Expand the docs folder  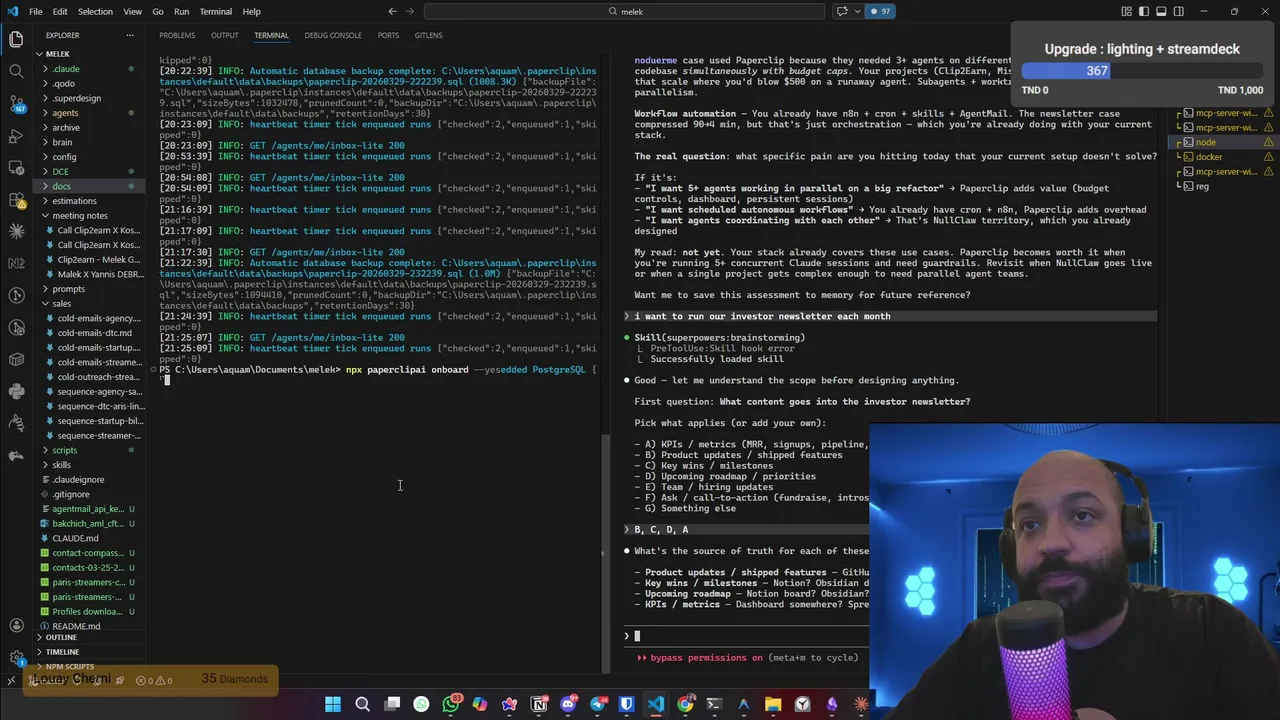[x=90, y=186]
